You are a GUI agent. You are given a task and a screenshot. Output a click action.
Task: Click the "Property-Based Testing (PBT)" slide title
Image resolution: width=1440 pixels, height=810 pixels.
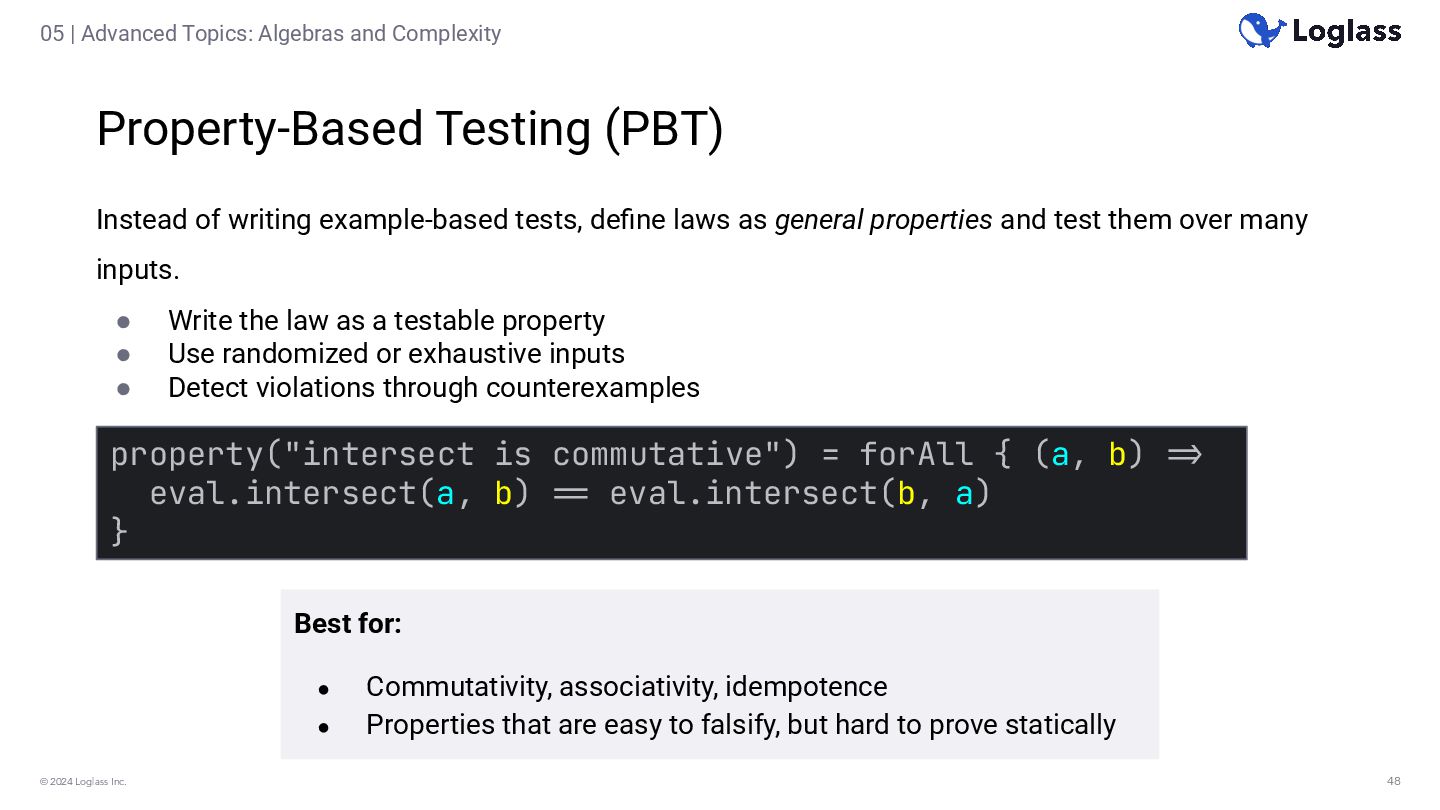[409, 129]
